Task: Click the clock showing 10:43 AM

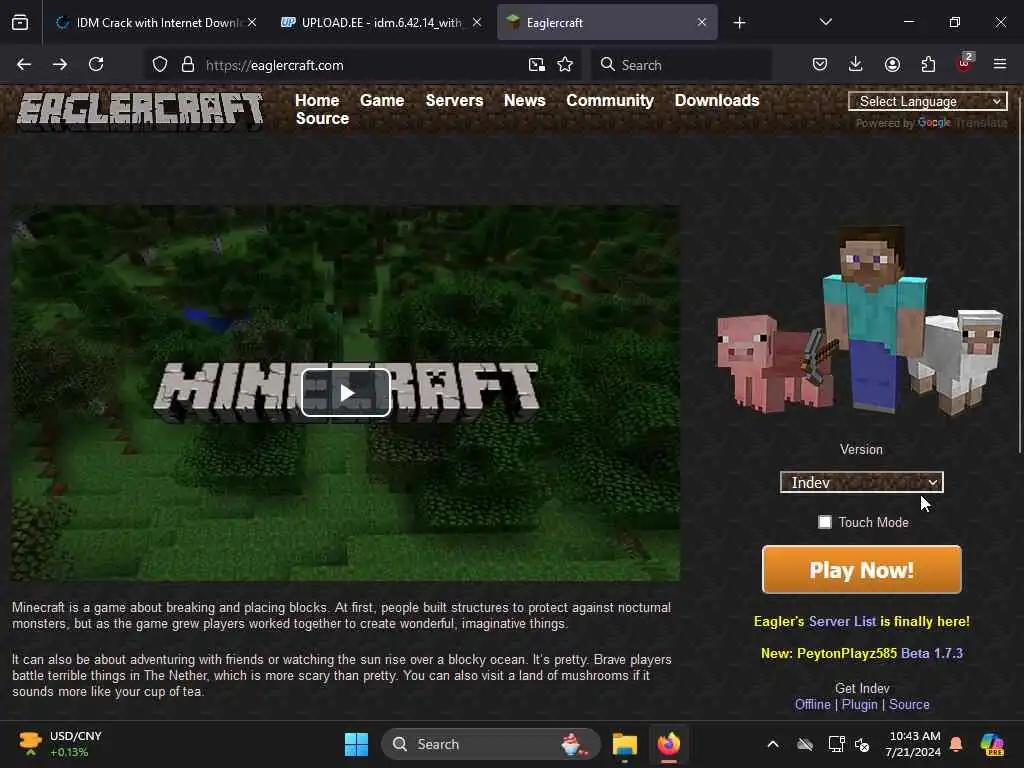Action: click(x=914, y=744)
